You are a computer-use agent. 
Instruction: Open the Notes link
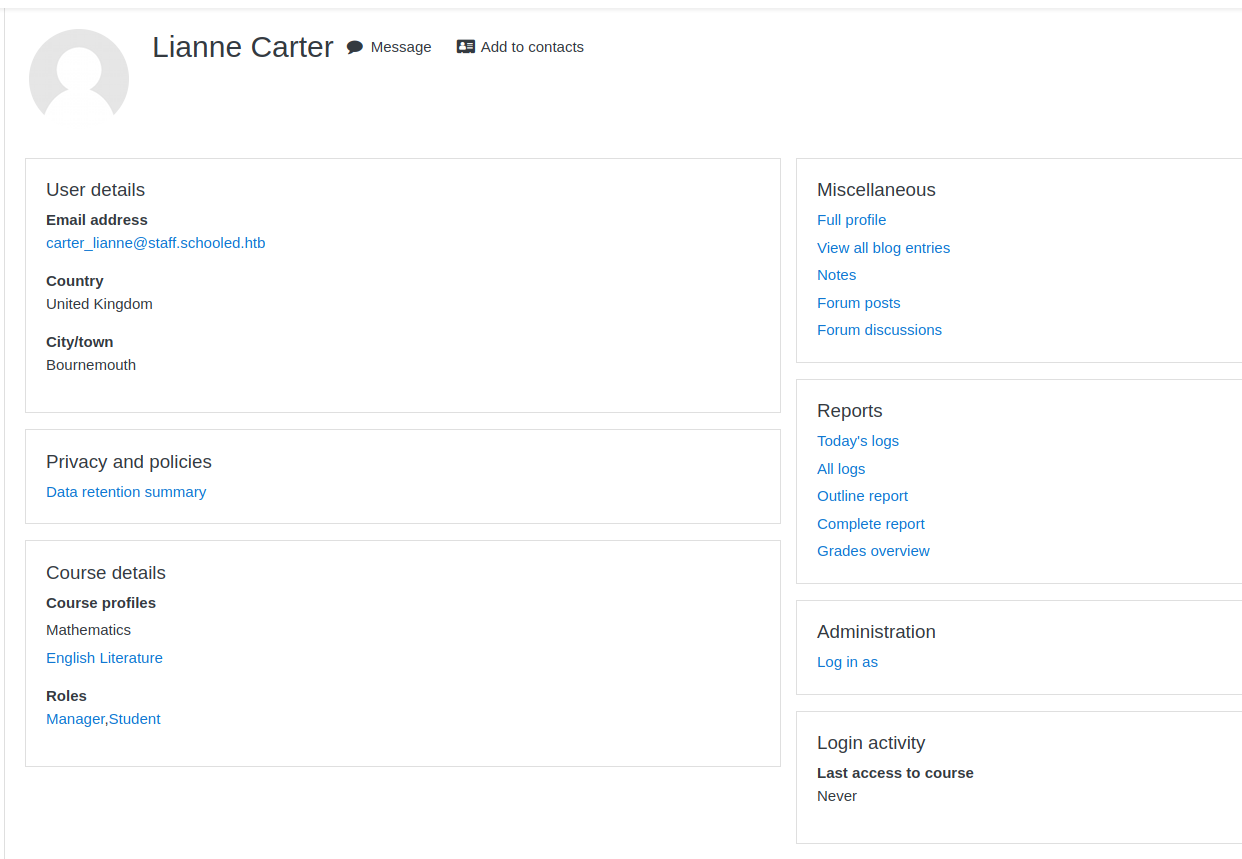pos(836,275)
